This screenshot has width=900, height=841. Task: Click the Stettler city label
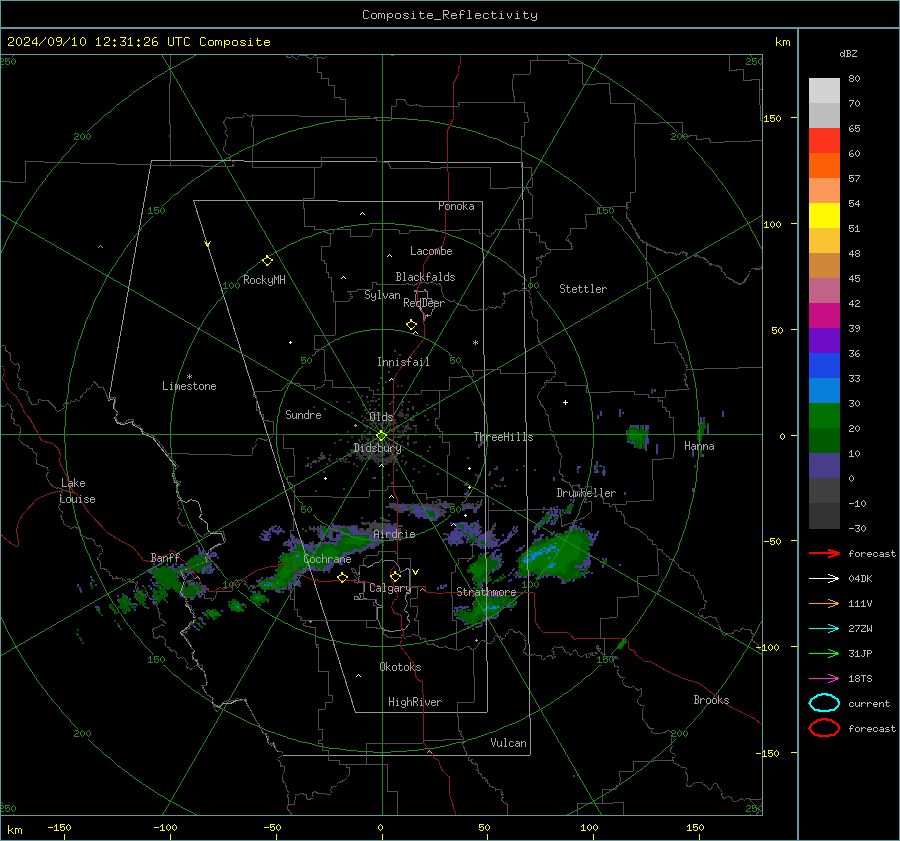click(x=583, y=289)
